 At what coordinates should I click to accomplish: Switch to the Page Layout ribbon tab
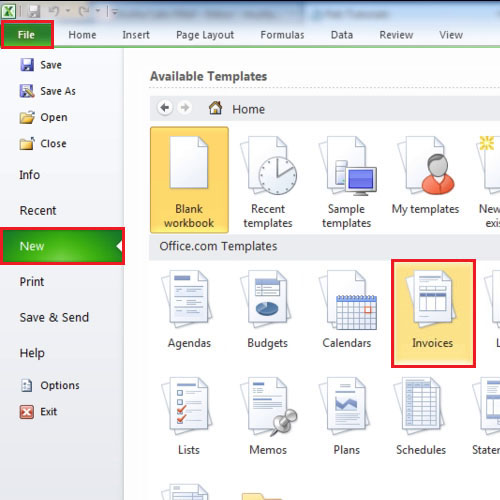[205, 35]
